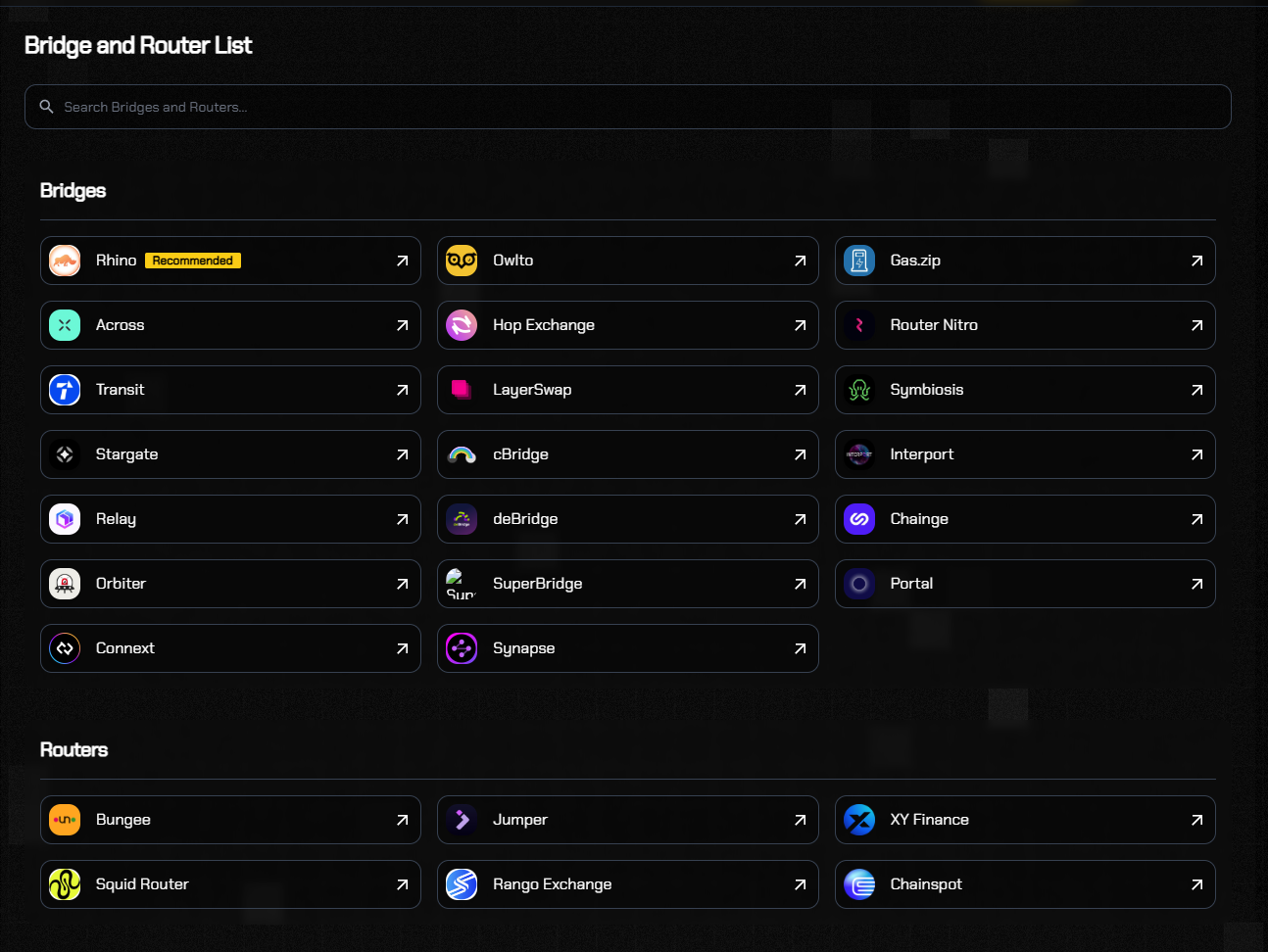The width and height of the screenshot is (1268, 952).
Task: Click the cBridge rainbow logo icon
Action: point(462,454)
